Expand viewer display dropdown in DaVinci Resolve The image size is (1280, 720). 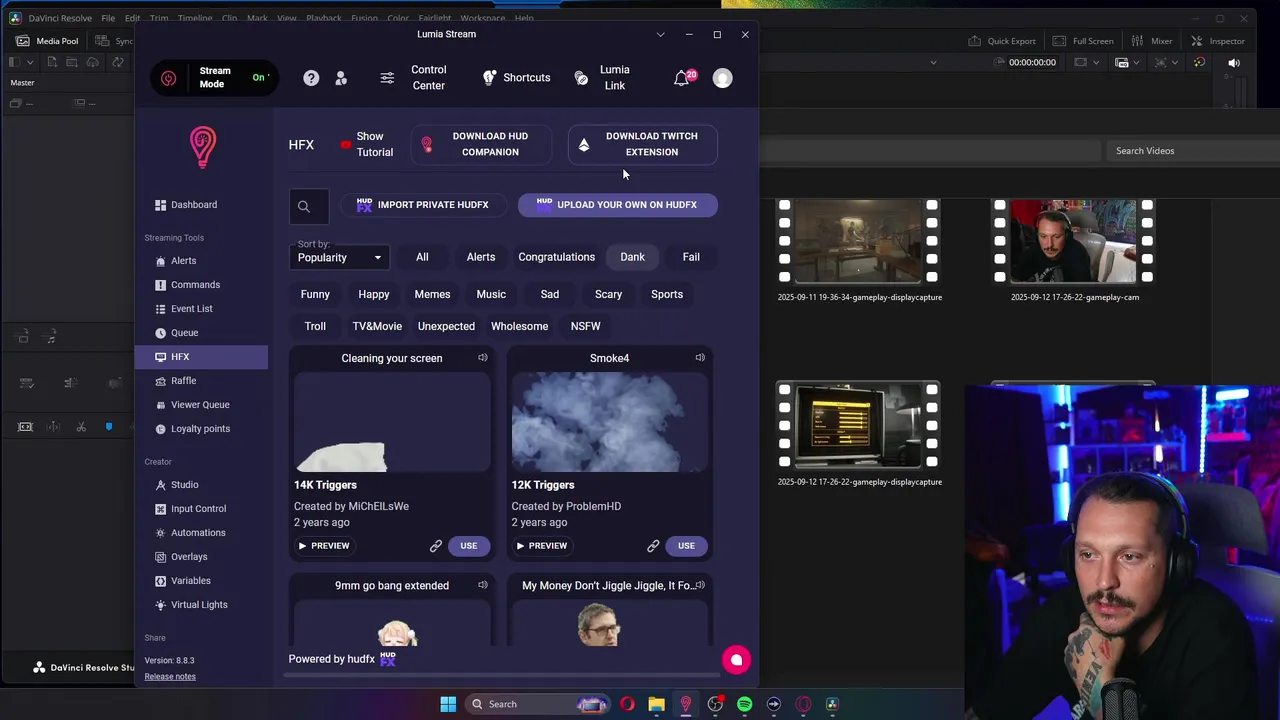[1095, 63]
